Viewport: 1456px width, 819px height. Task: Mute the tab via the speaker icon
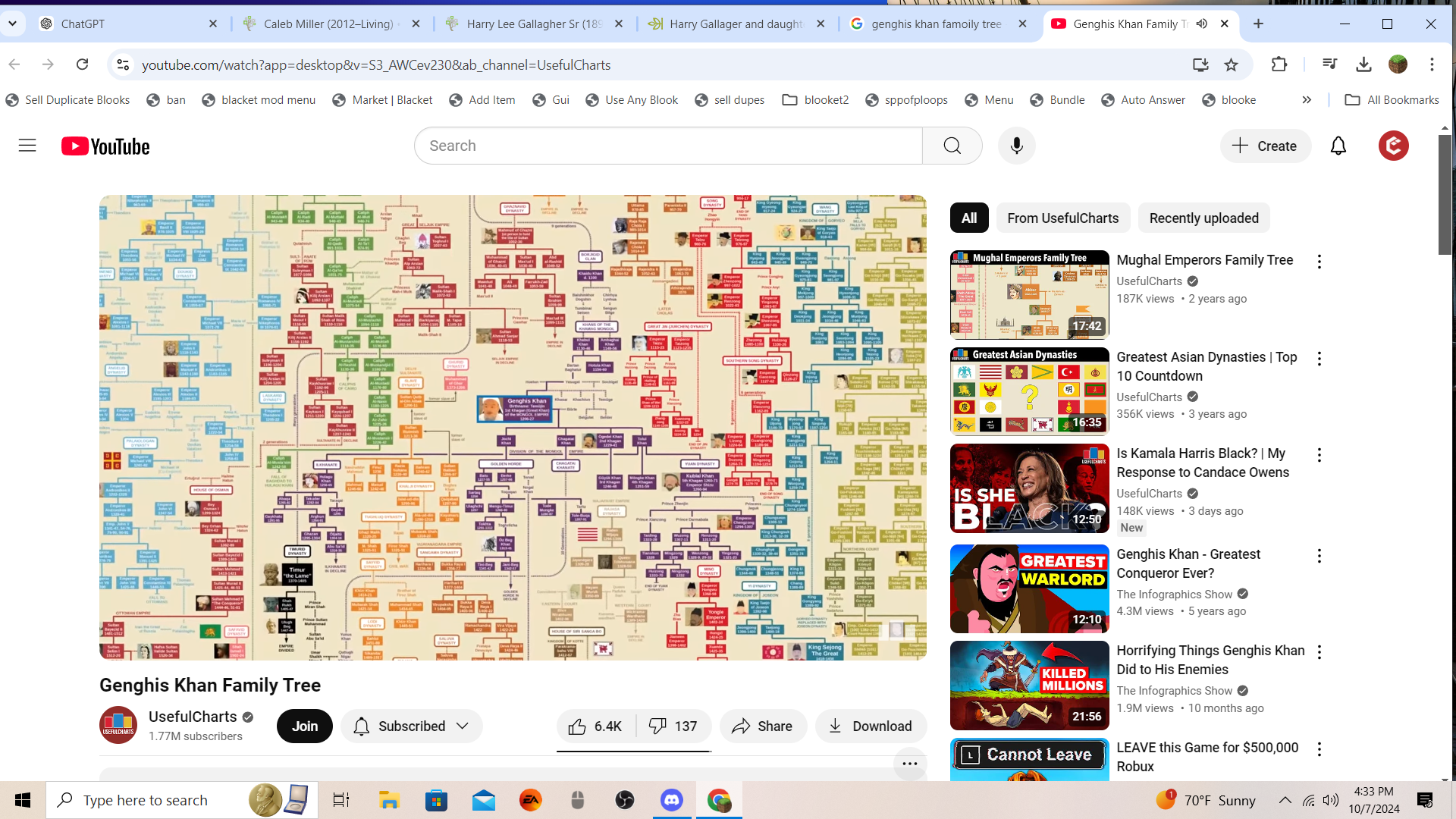point(1202,24)
